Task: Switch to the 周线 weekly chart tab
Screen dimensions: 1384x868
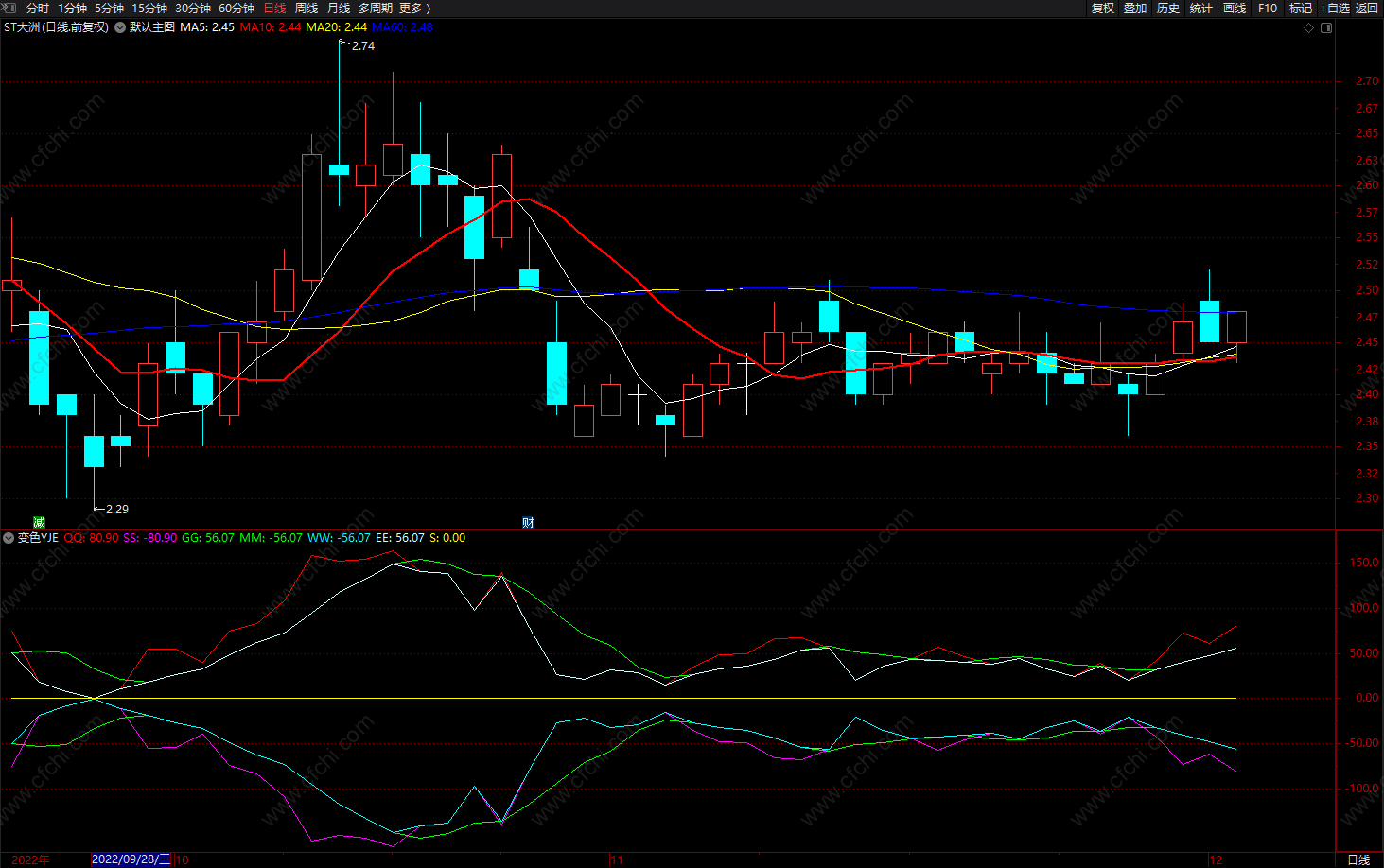Action: [x=307, y=8]
